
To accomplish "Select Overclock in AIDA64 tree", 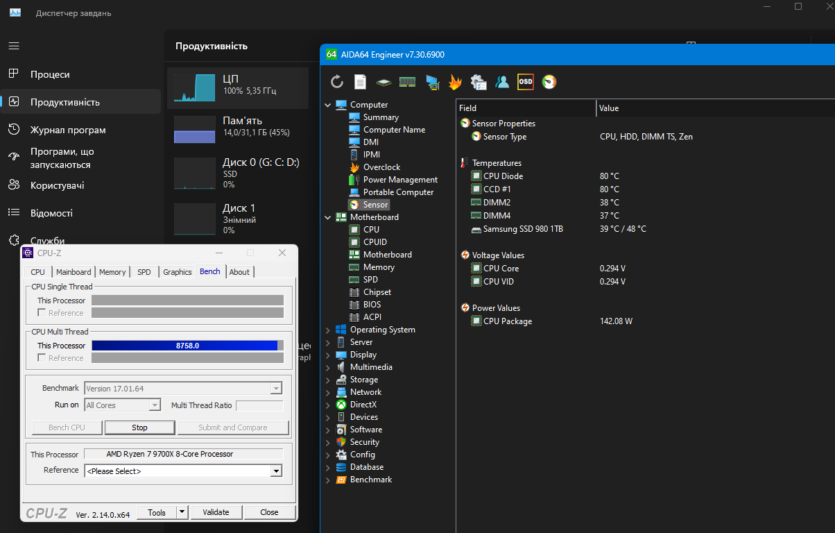I will 375,167.
